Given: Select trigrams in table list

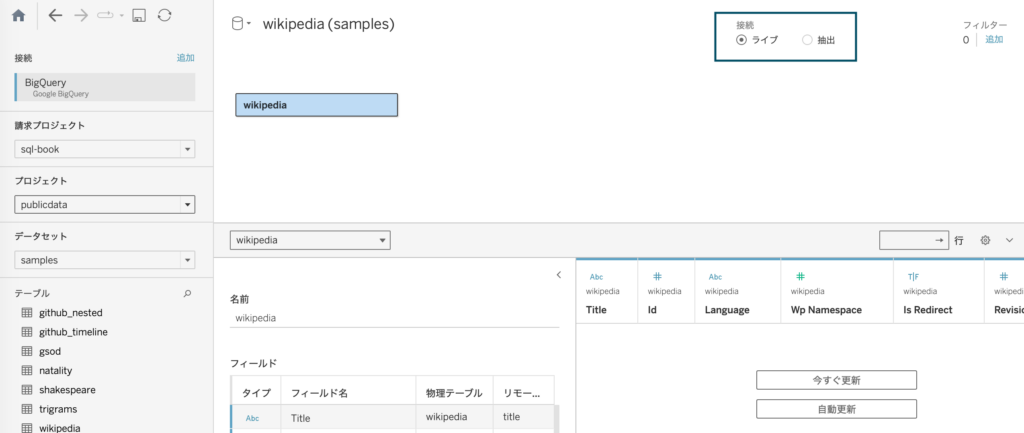Looking at the screenshot, I should 58,409.
